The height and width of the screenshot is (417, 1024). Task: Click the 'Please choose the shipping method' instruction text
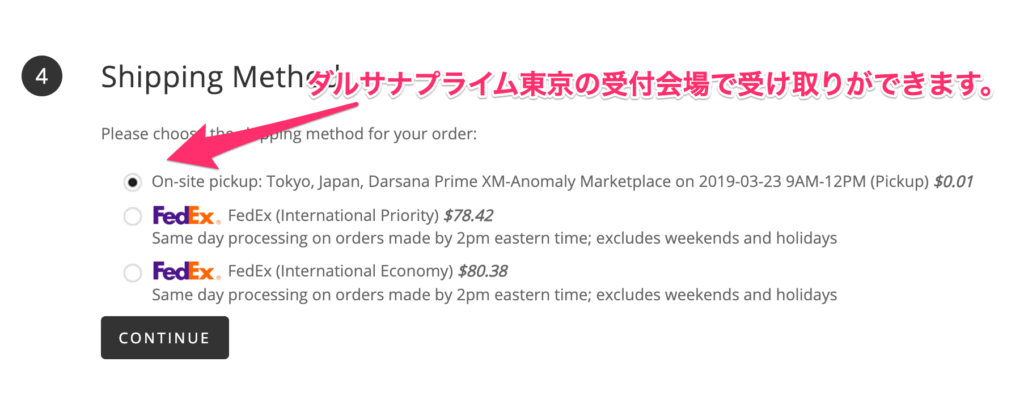pyautogui.click(x=289, y=135)
